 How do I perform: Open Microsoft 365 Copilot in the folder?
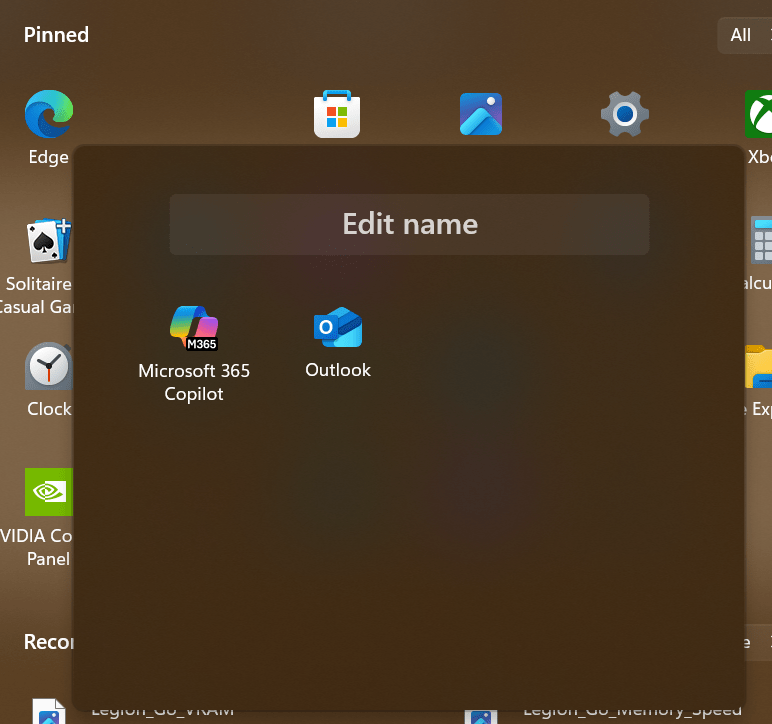194,329
